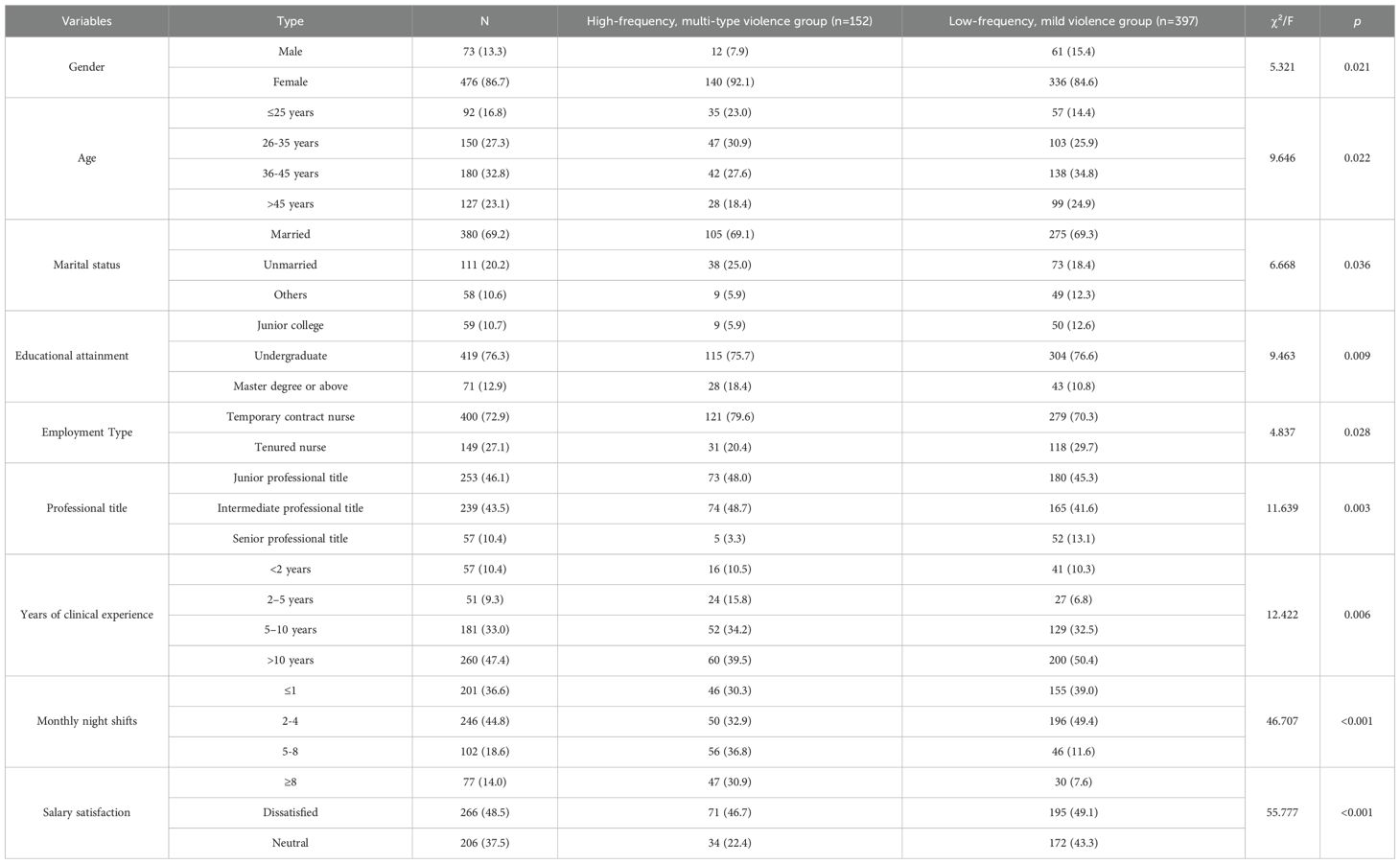Select the Tenured nurse type cell
1400x864 pixels.
[x=291, y=448]
